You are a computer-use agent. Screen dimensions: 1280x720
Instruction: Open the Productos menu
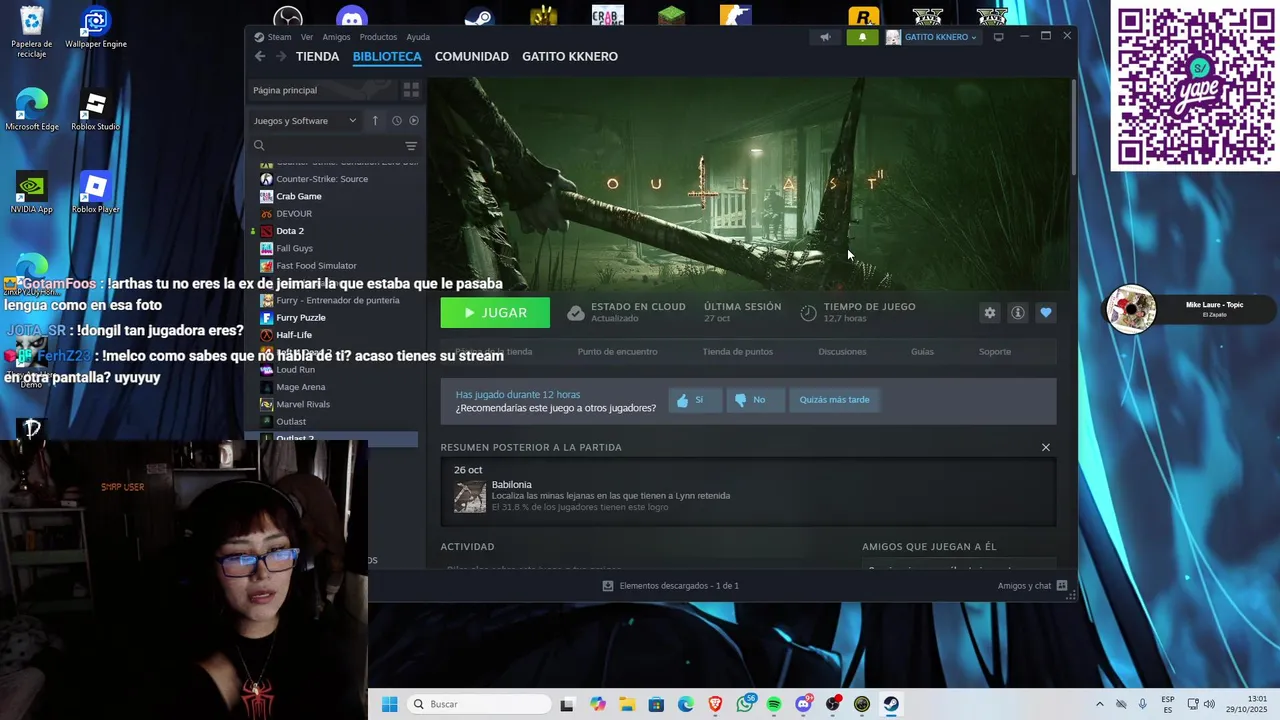tap(378, 37)
